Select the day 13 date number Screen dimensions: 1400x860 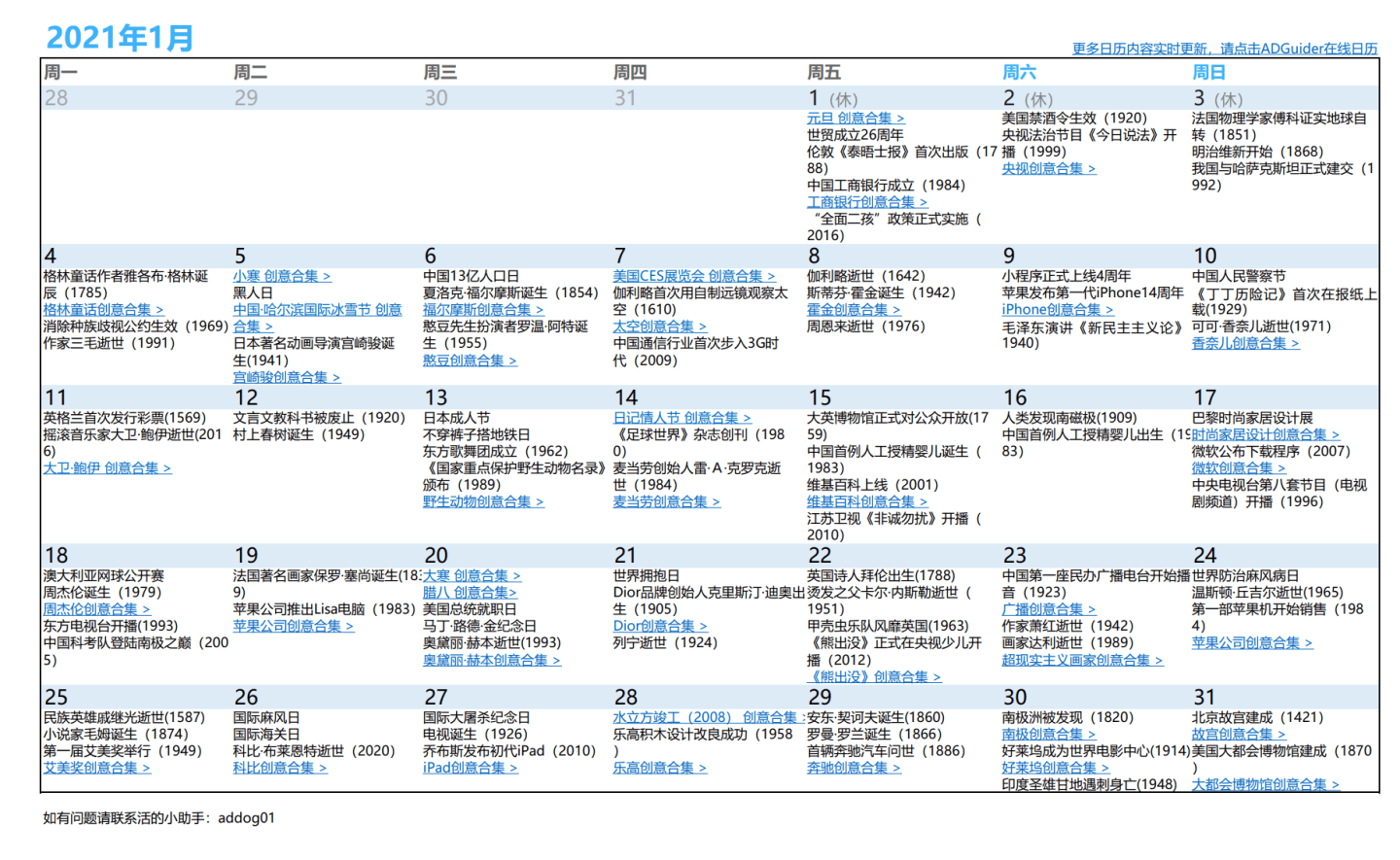pyautogui.click(x=436, y=397)
